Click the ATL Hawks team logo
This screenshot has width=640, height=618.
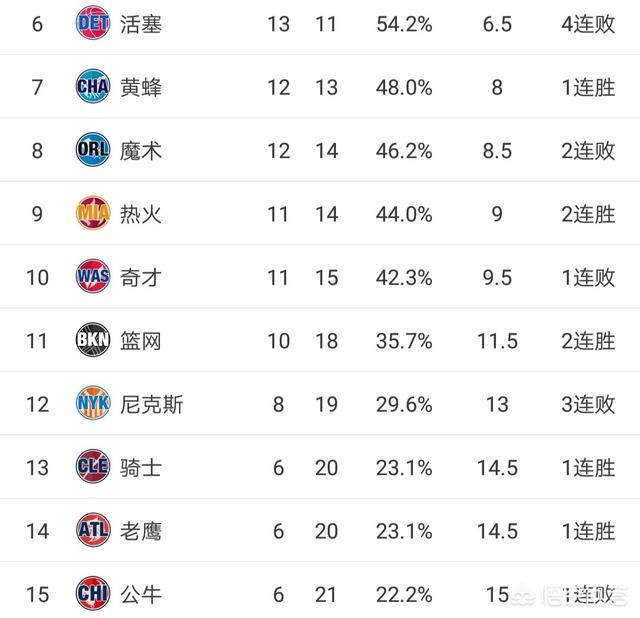(x=93, y=530)
